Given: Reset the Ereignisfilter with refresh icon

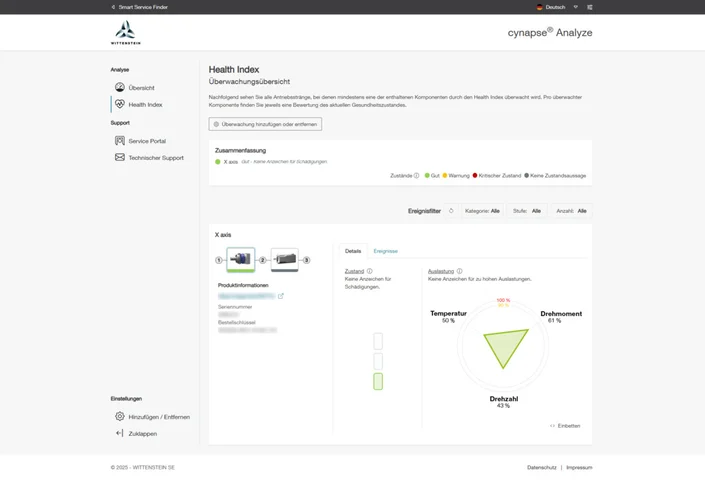Looking at the screenshot, I should pos(451,211).
